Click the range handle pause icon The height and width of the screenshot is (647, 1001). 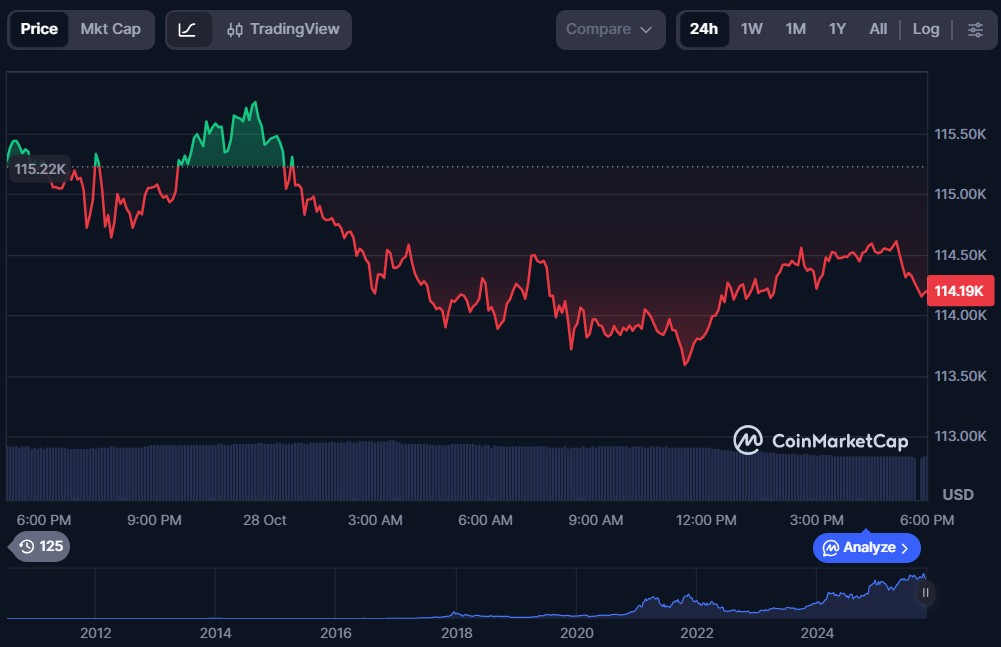pos(925,593)
